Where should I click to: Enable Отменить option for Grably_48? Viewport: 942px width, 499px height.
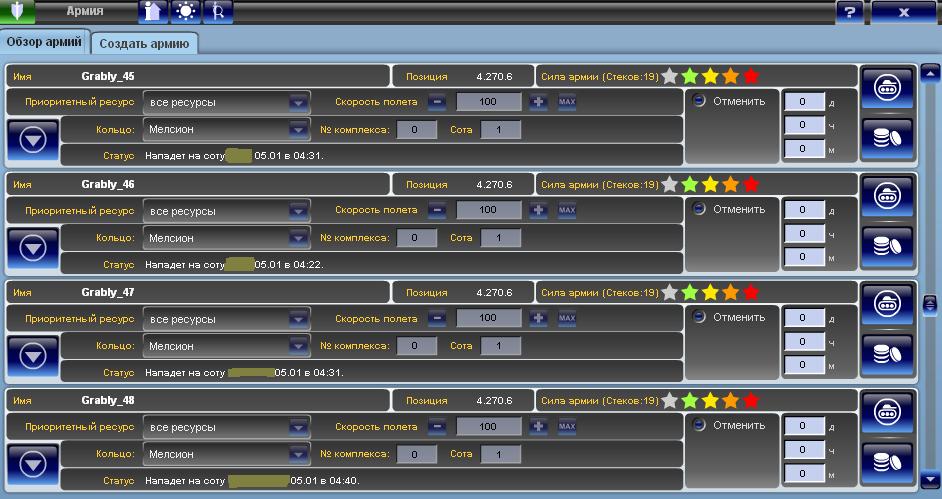(x=699, y=424)
